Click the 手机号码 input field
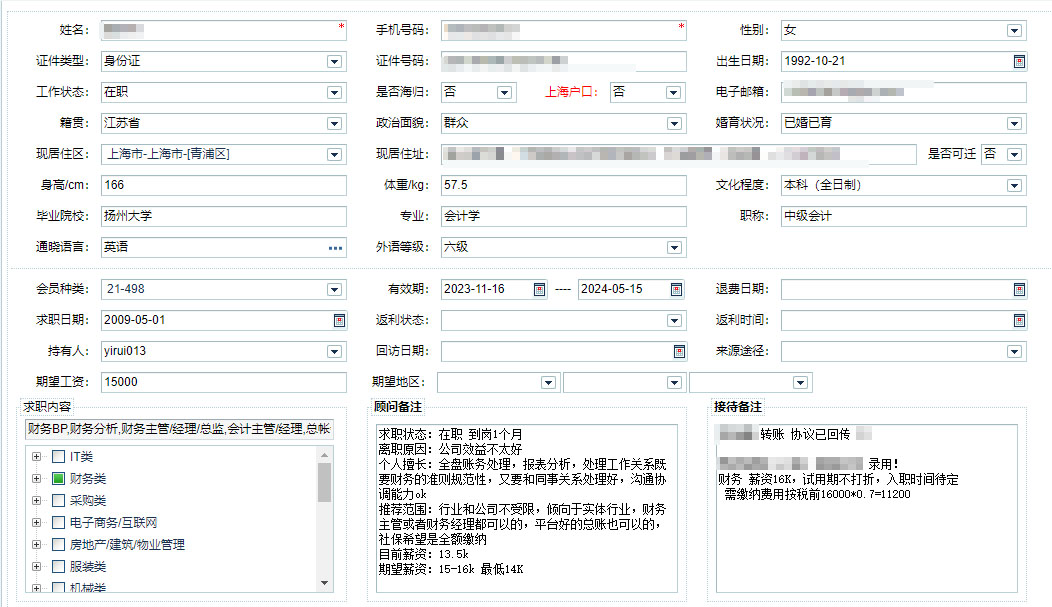 click(x=564, y=30)
